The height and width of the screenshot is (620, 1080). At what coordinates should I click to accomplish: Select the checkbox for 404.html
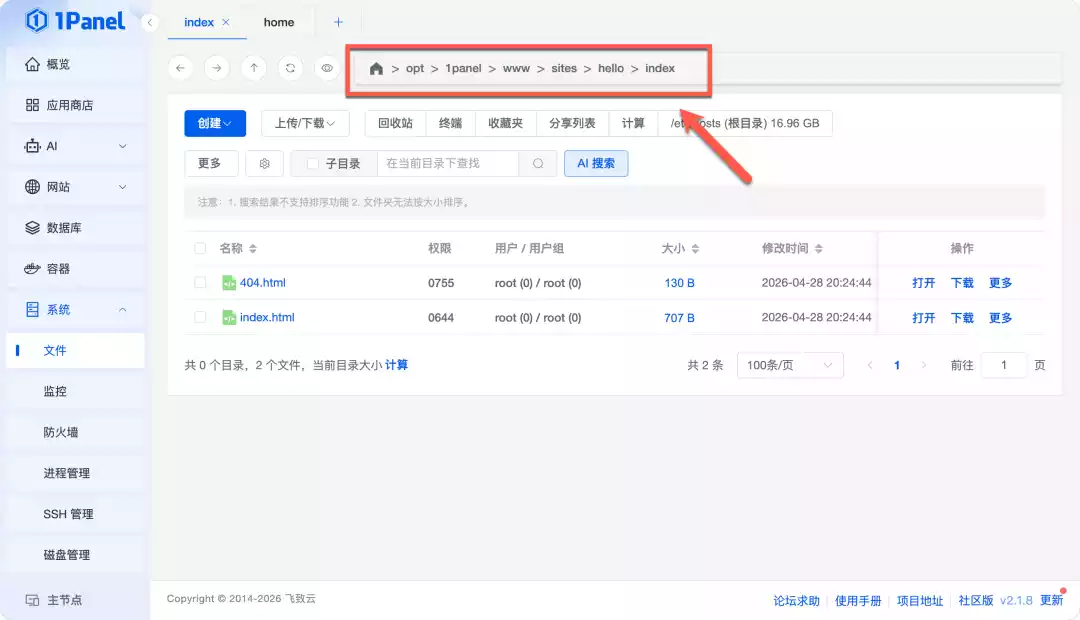click(199, 282)
